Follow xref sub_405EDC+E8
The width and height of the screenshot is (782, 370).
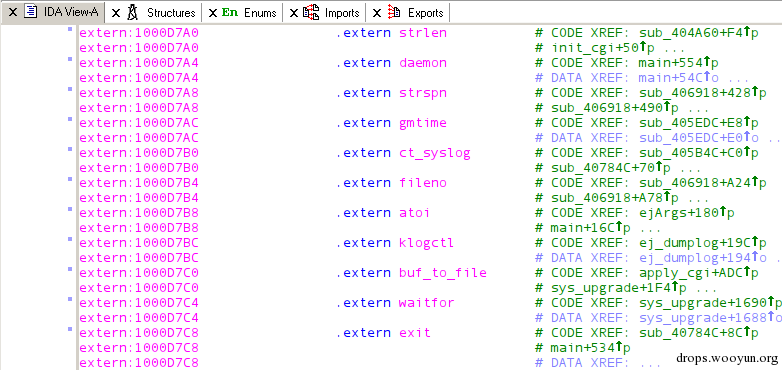[x=691, y=123]
